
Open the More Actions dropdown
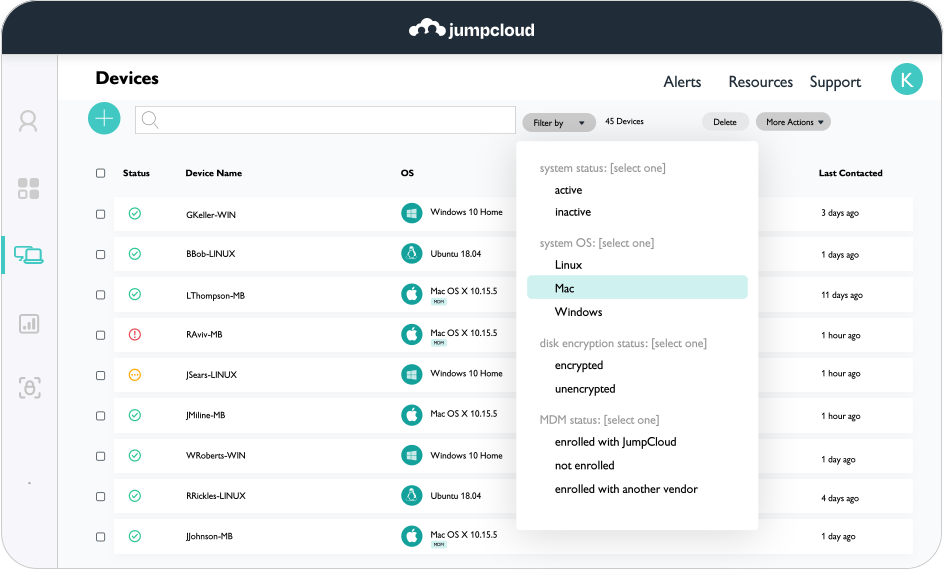click(793, 122)
